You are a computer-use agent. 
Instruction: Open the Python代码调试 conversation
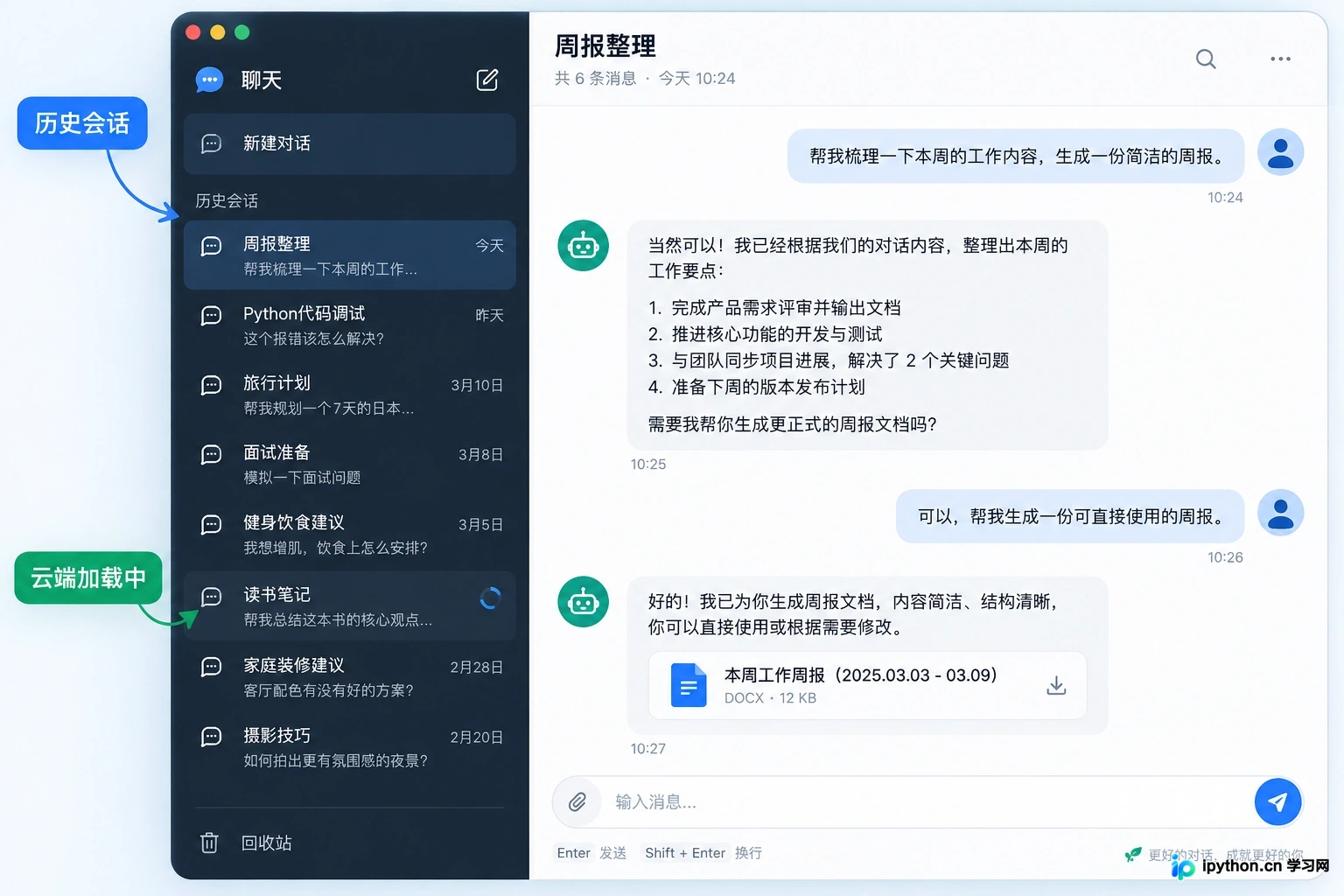pos(350,325)
